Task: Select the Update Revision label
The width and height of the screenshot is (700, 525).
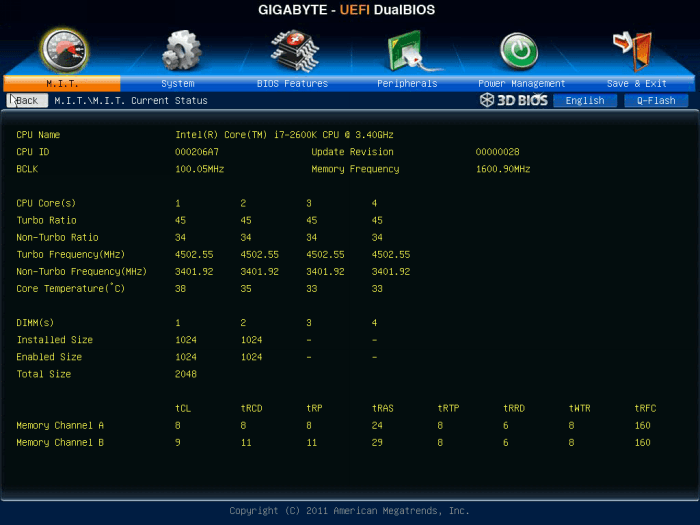Action: [x=353, y=152]
